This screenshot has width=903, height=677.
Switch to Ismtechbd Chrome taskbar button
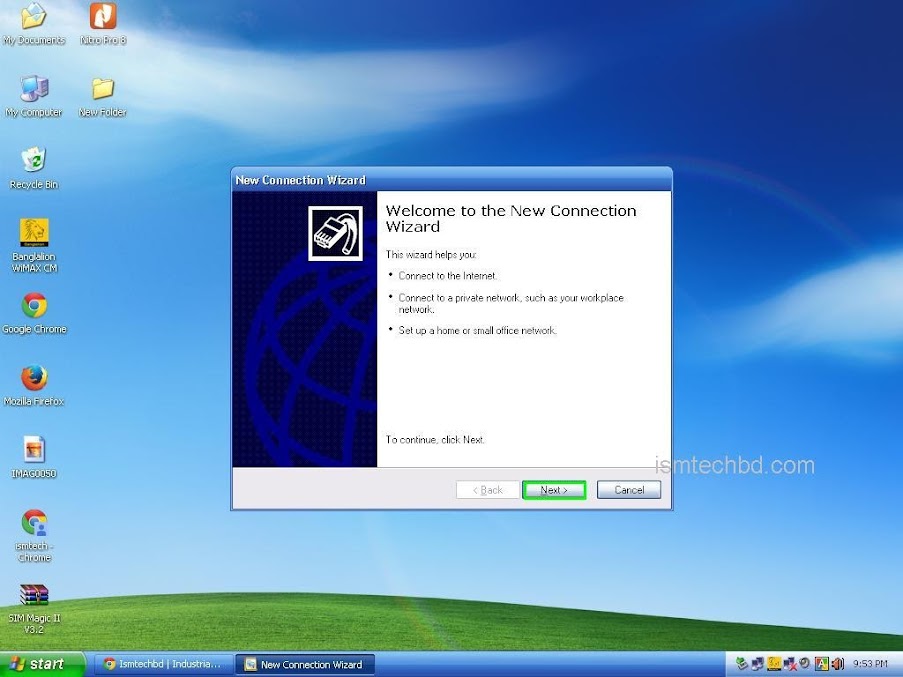point(163,664)
